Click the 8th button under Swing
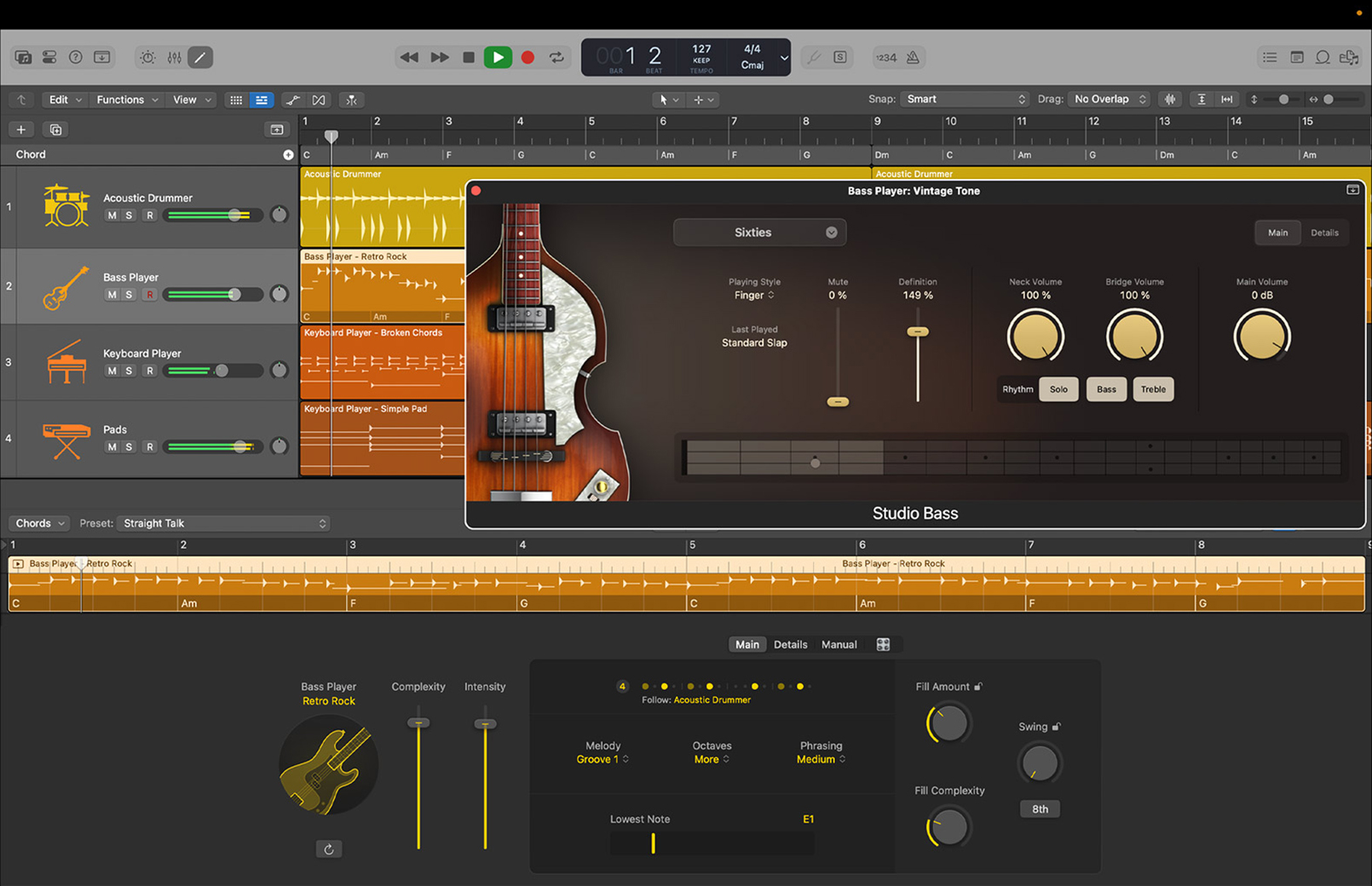 (x=1040, y=808)
